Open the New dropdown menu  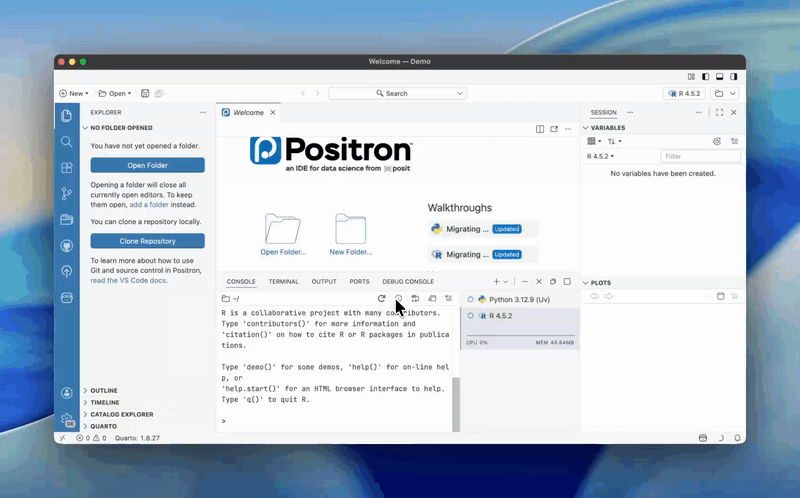[74, 93]
